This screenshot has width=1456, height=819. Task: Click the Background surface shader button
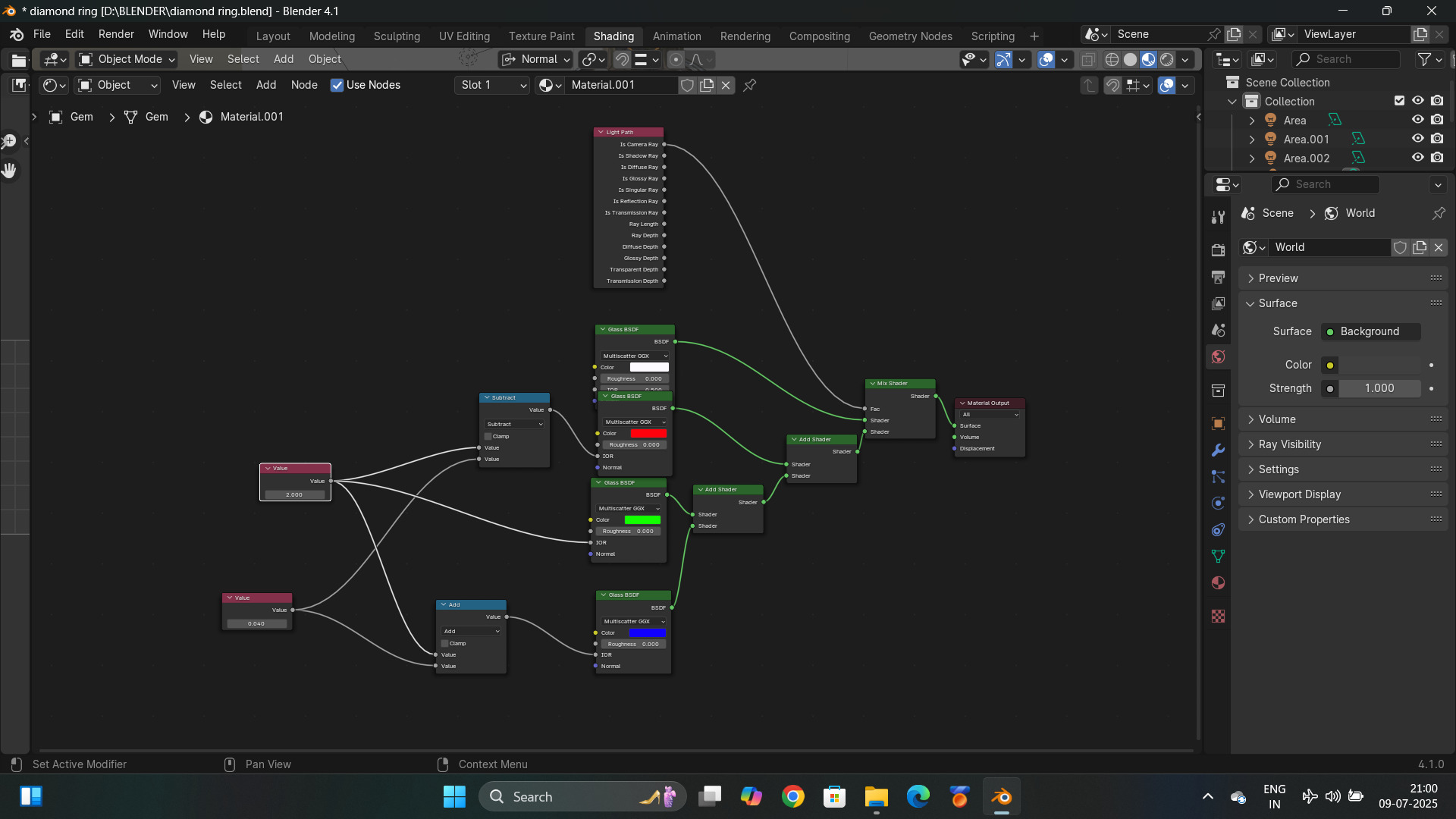[x=1370, y=331]
